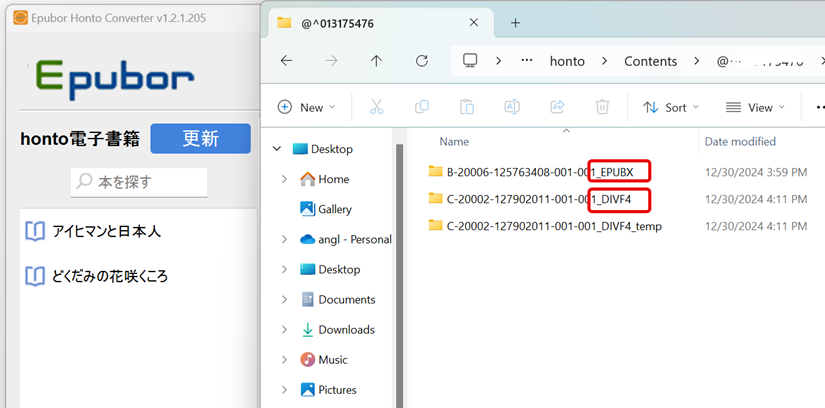Screen dimensions: 825x408
Task: Collapse the top Desktop tree node
Action: 277,149
